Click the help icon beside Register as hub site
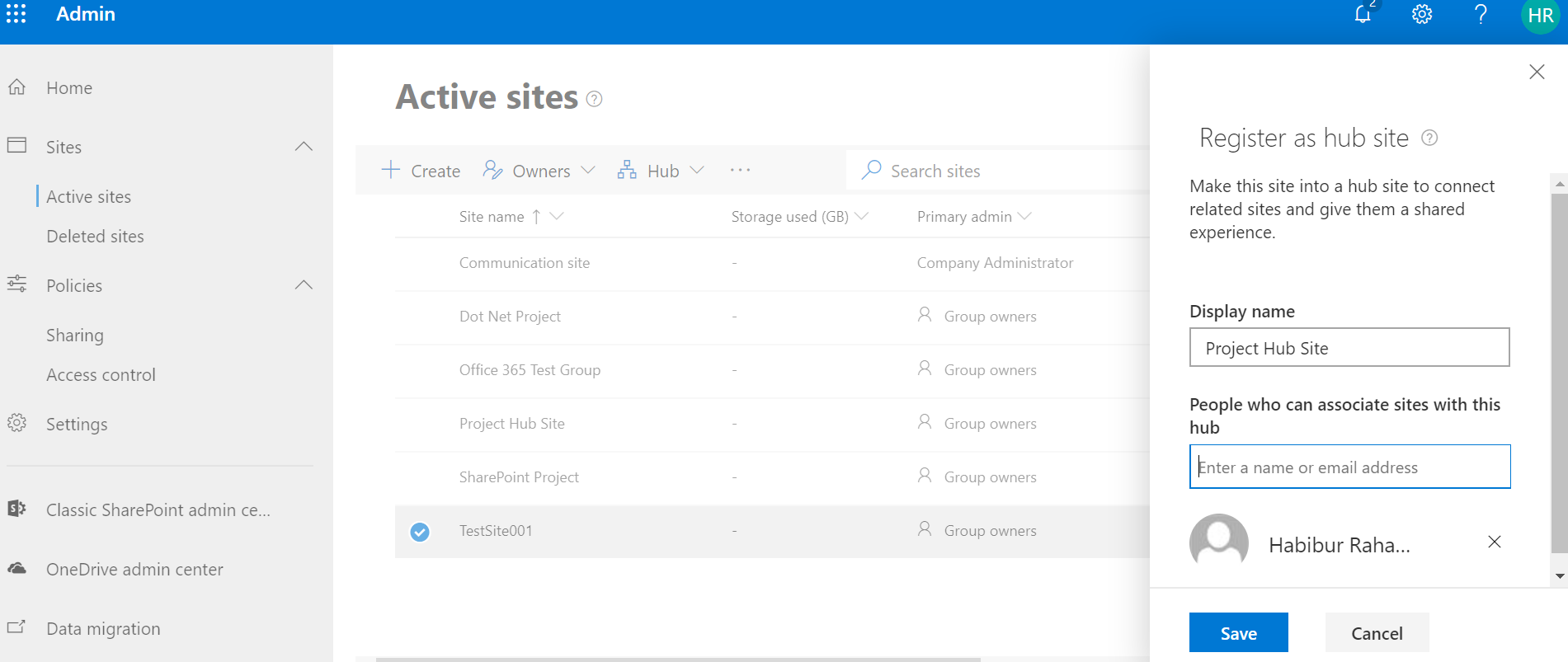This screenshot has width=1568, height=662. pos(1429,138)
